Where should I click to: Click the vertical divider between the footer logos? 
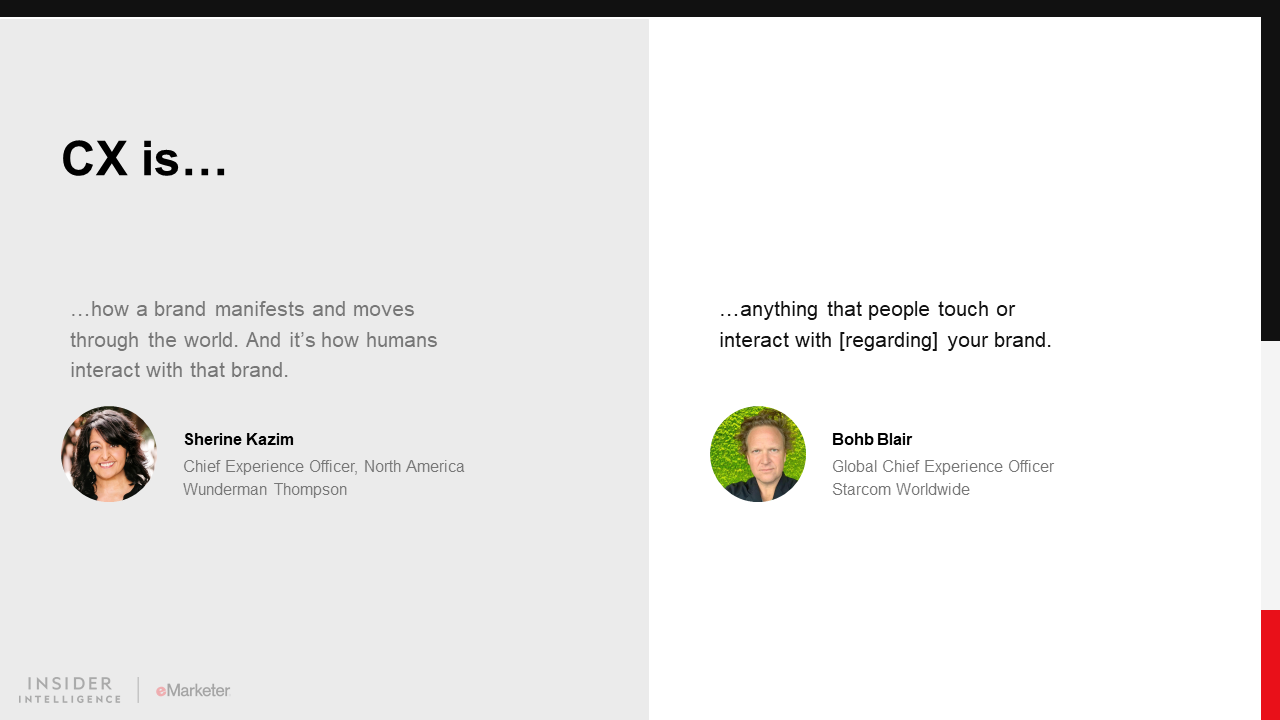[x=138, y=690]
